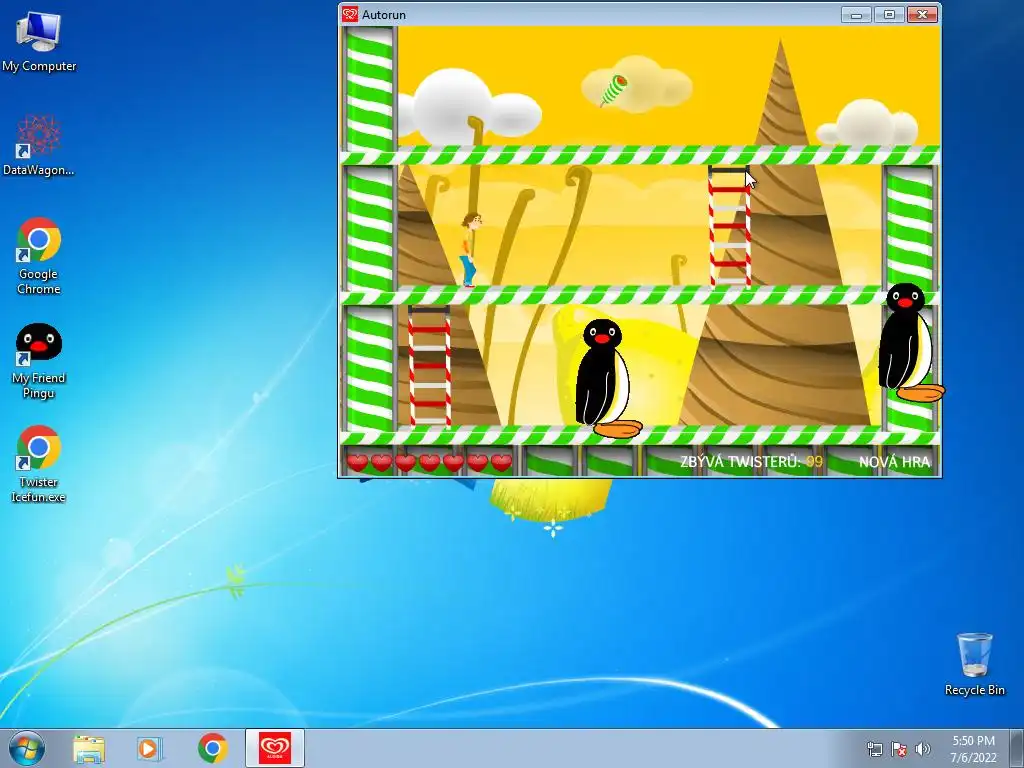Open the Windows Start orb

27,748
